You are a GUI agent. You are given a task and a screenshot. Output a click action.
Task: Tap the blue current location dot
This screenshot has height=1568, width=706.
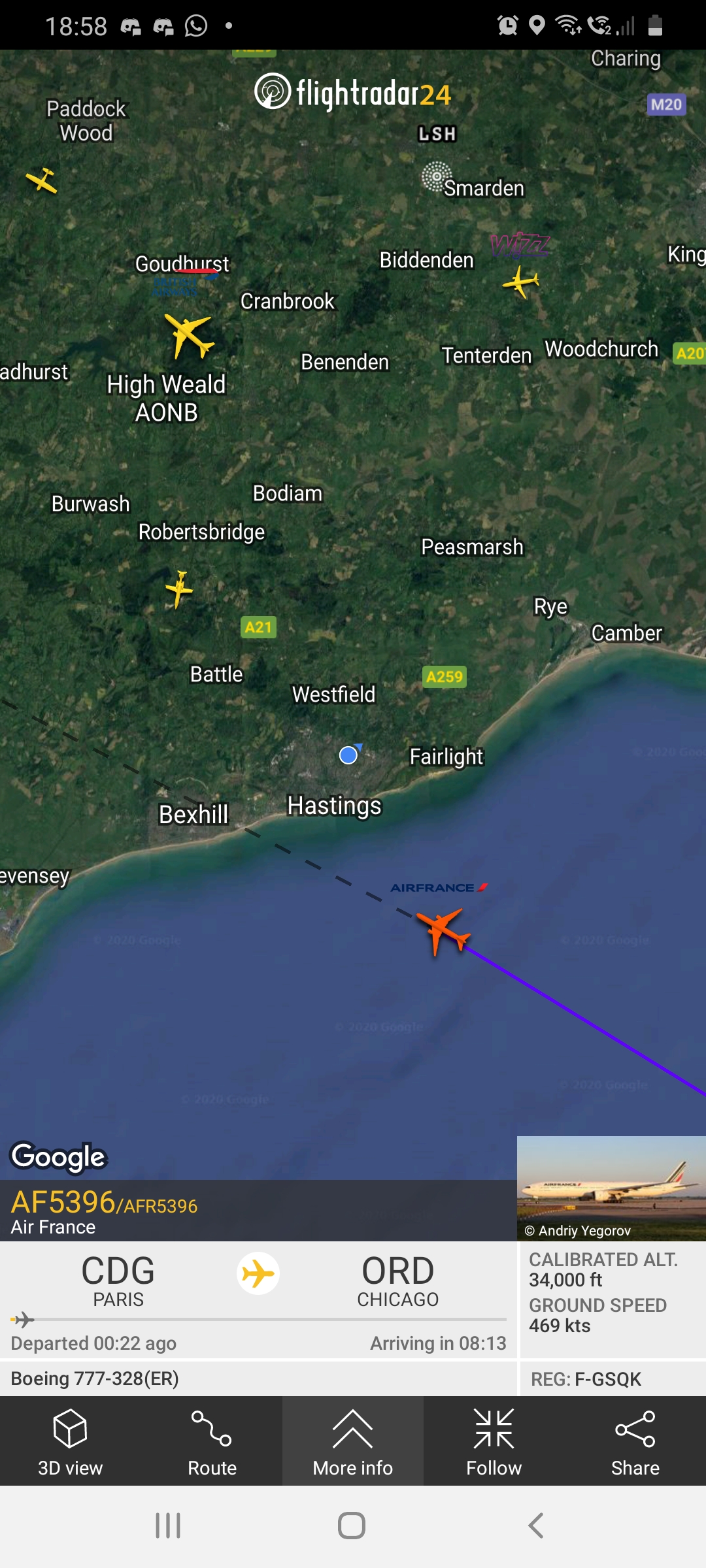(x=349, y=755)
